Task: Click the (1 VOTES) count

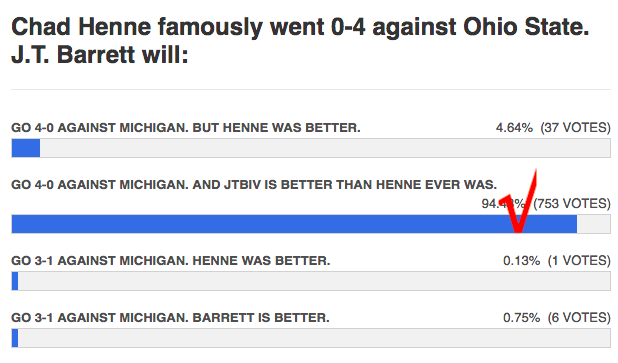Action: [x=579, y=261]
